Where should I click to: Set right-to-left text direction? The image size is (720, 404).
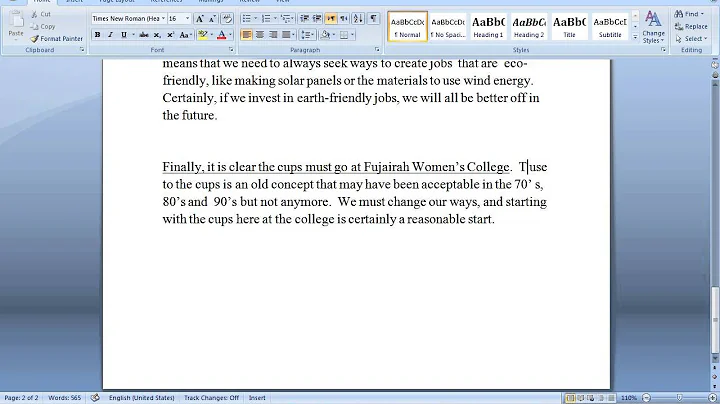(x=344, y=18)
